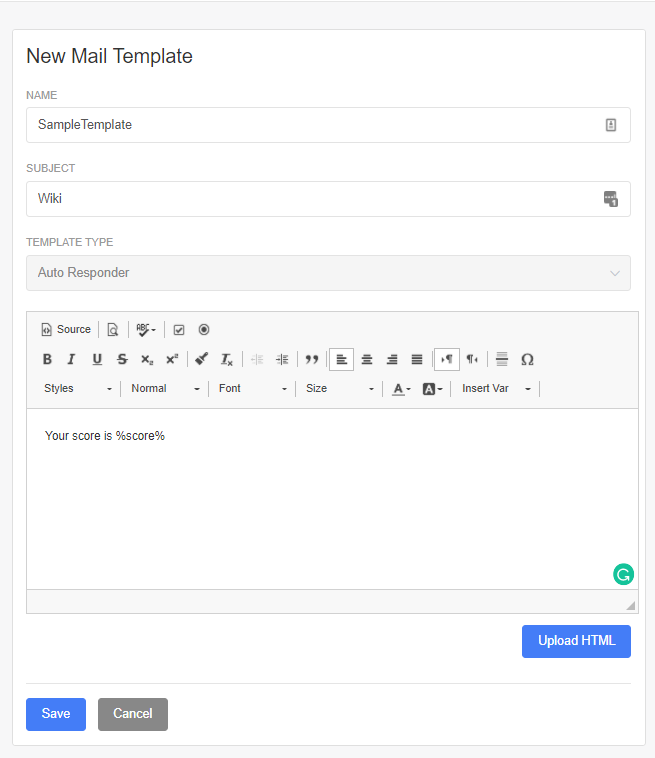
Task: Toggle text direction left to right
Action: [x=447, y=359]
